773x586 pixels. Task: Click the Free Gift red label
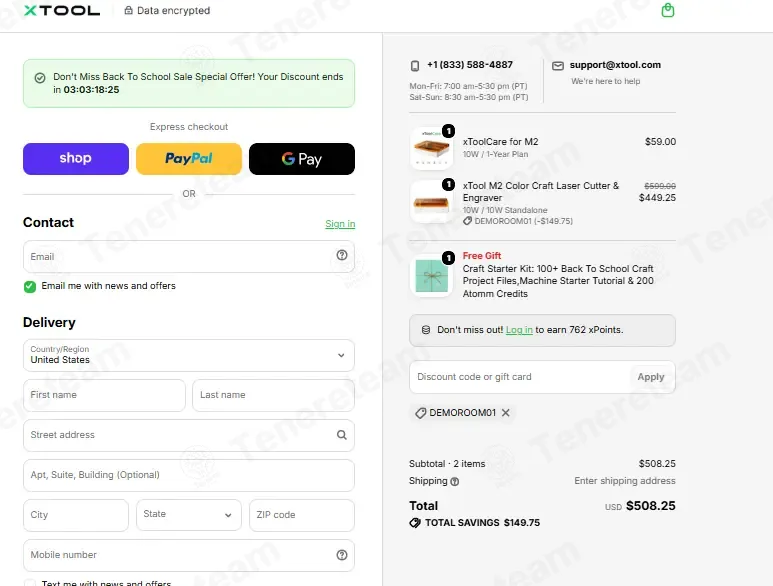click(482, 256)
